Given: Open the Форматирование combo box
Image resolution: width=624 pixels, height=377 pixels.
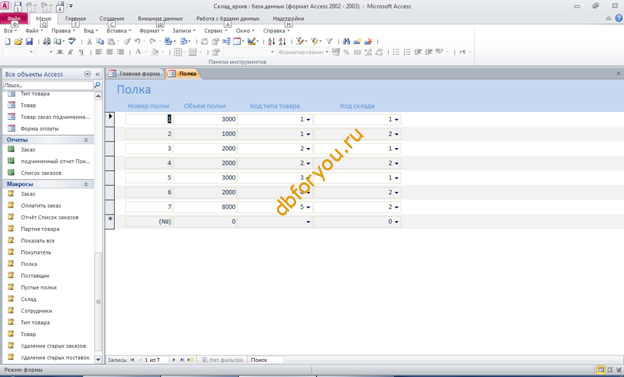Looking at the screenshot, I should click(303, 52).
